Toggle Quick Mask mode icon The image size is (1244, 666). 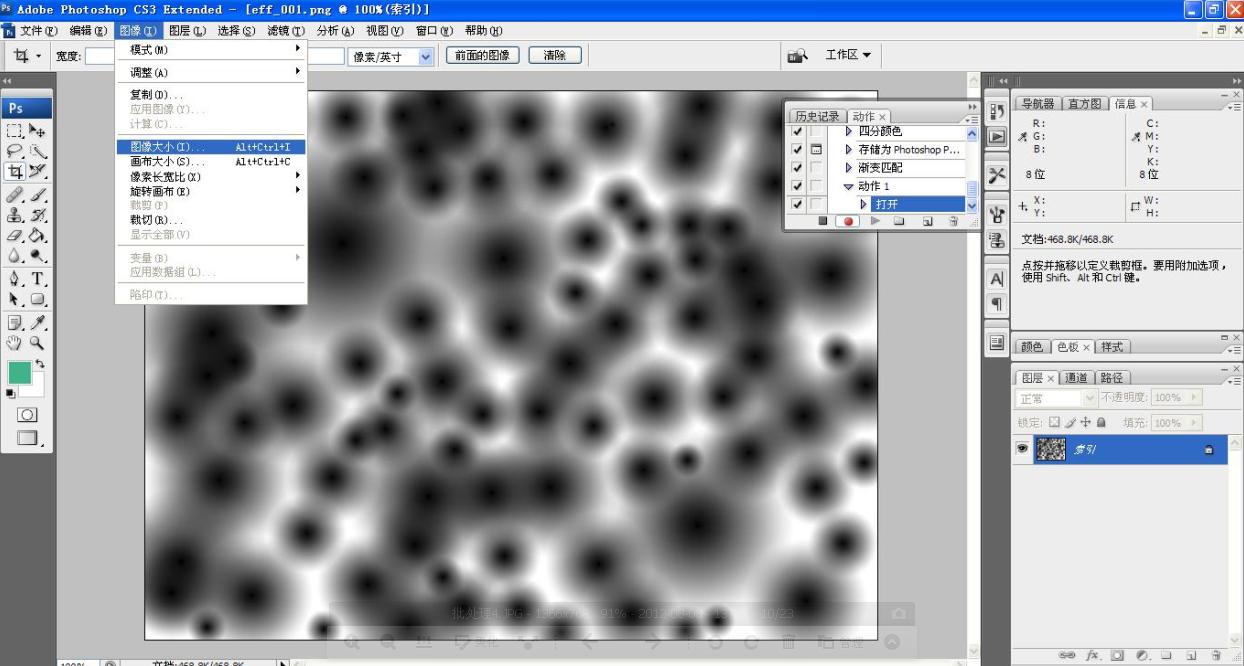[x=27, y=413]
